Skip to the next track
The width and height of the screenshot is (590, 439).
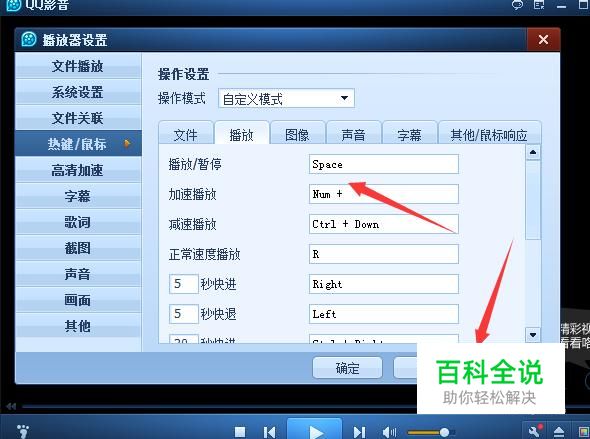pos(359,432)
